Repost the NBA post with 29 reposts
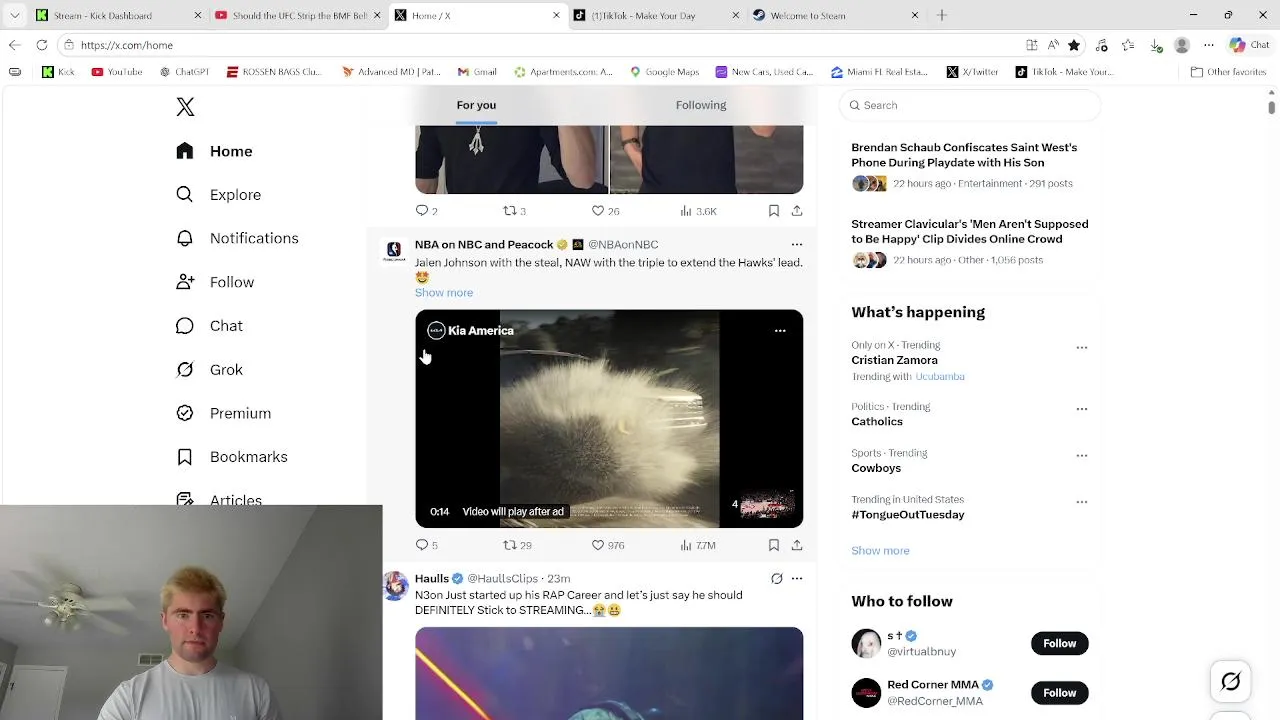1280x720 pixels. pyautogui.click(x=517, y=545)
